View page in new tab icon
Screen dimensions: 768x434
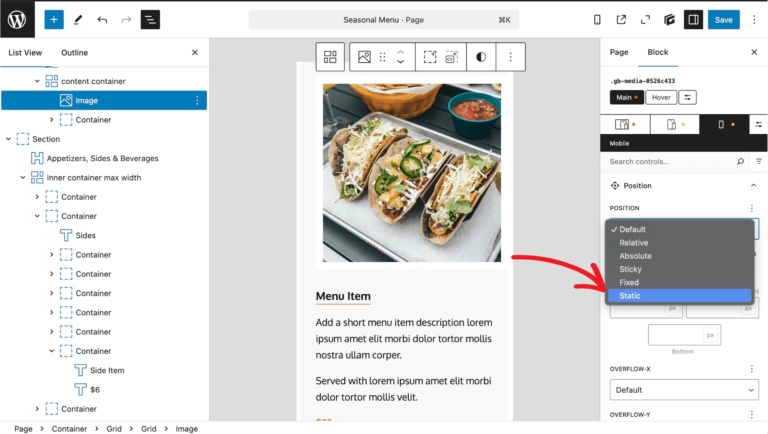coord(621,20)
